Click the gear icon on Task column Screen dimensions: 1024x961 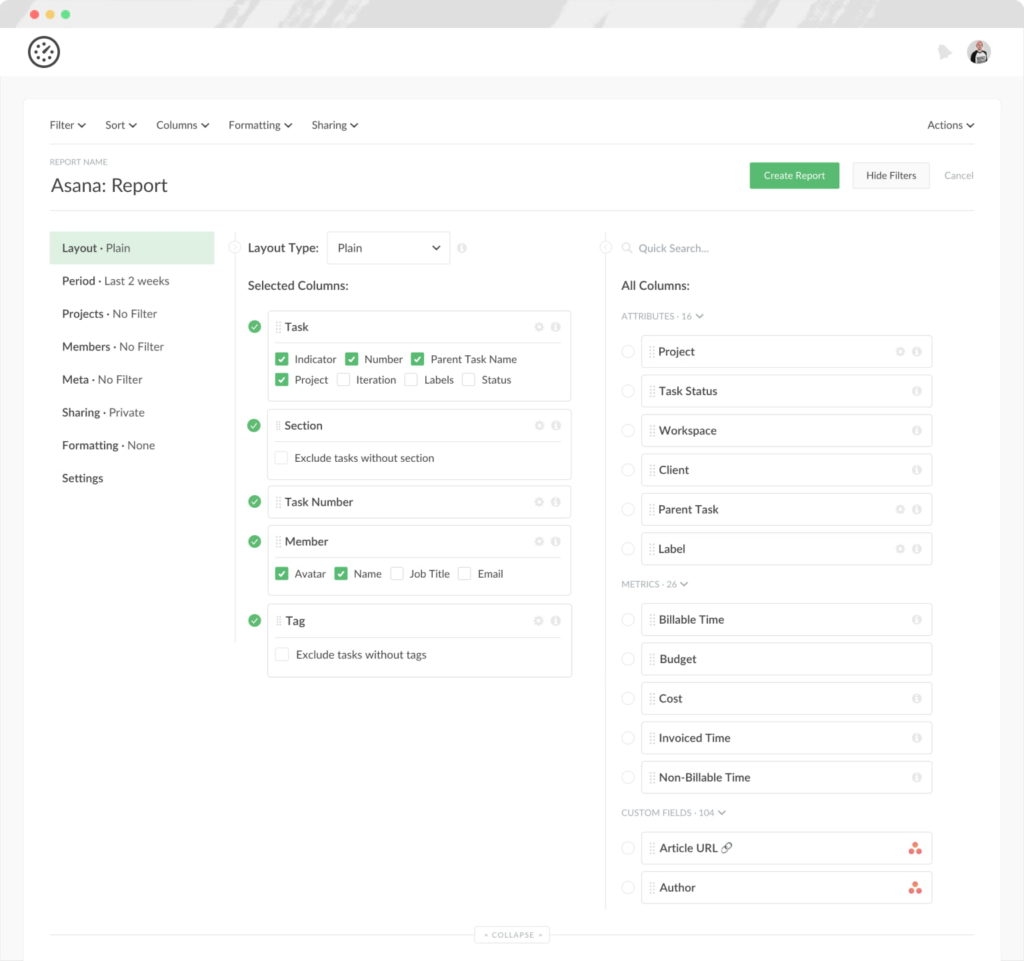539,327
